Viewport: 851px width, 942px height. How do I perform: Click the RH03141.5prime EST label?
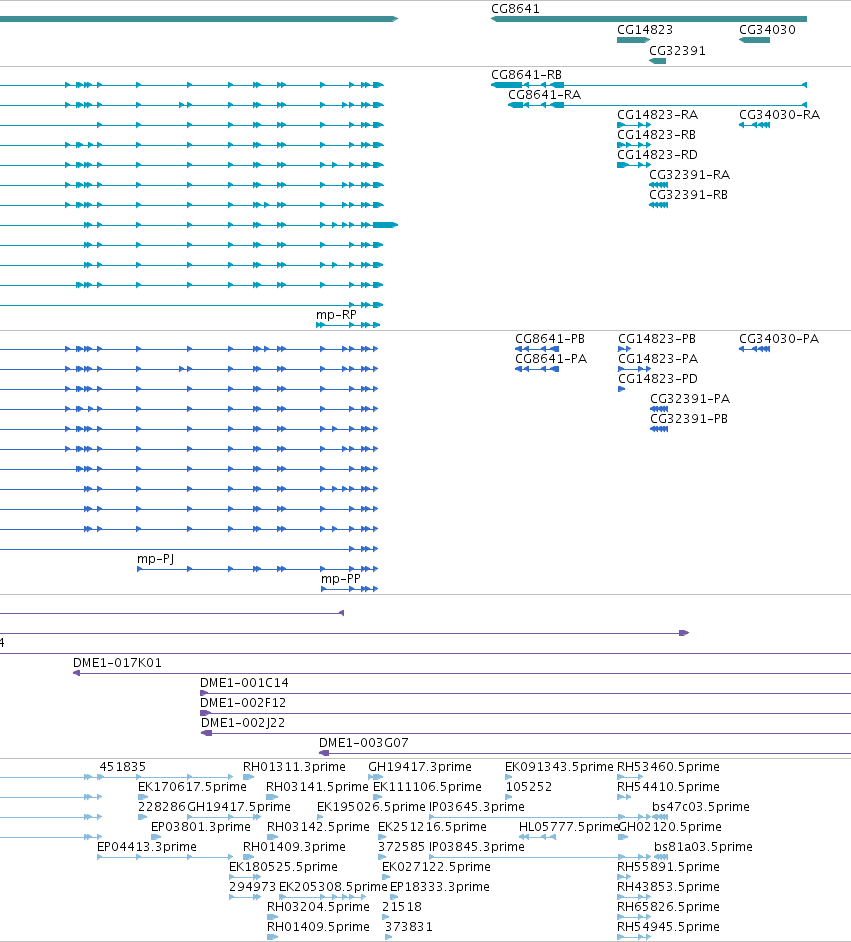pyautogui.click(x=317, y=787)
